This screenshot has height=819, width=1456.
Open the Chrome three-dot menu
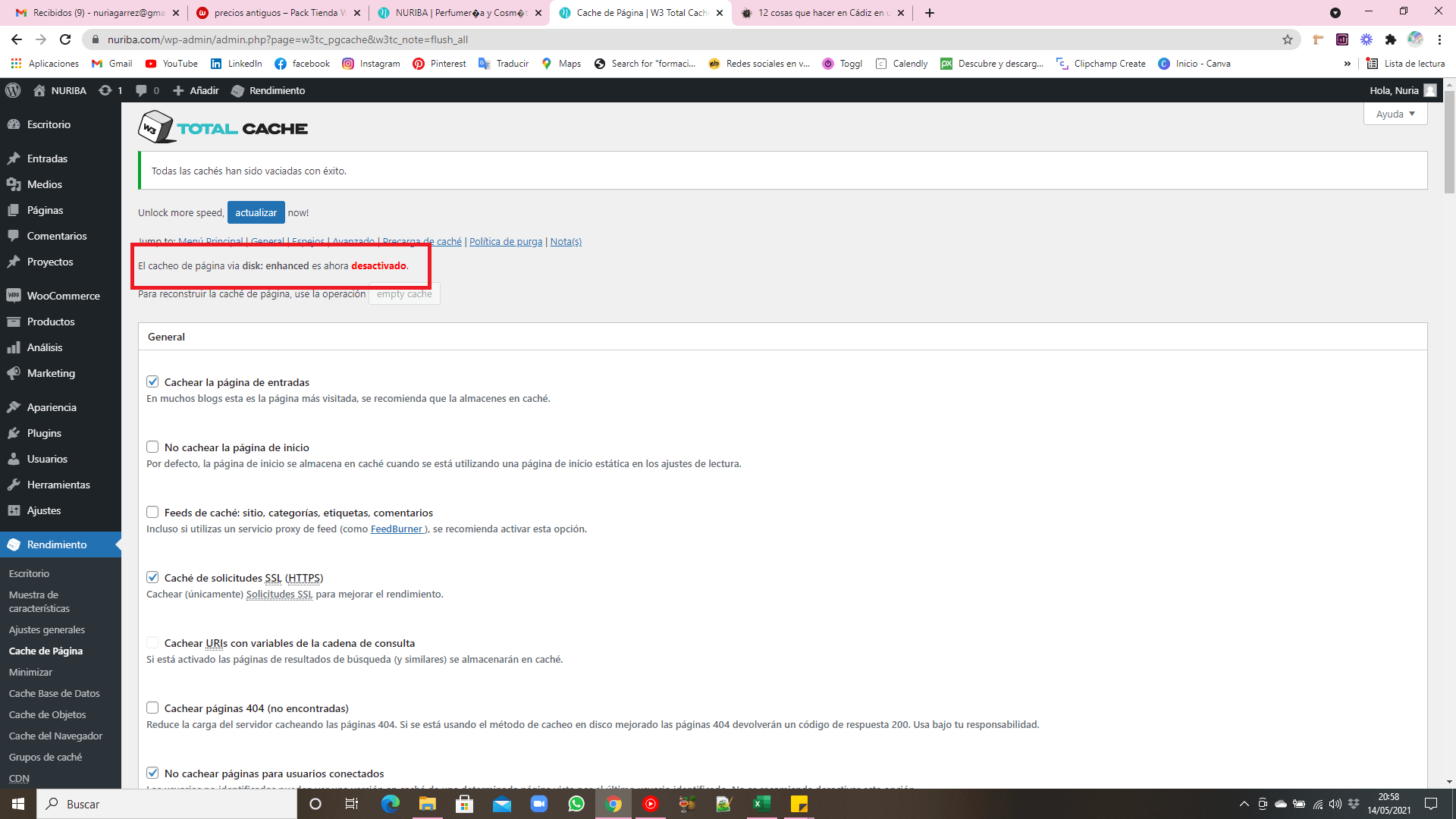(1439, 39)
